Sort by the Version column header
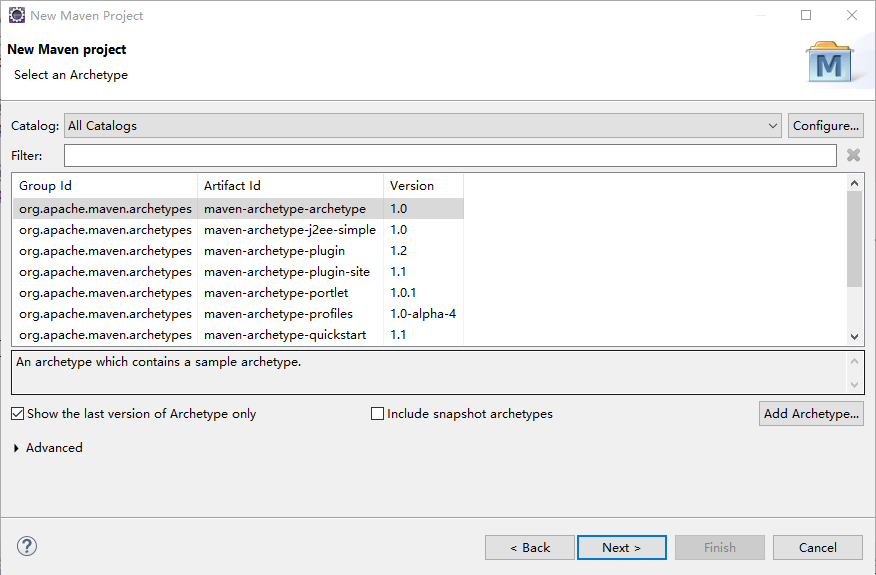The height and width of the screenshot is (575, 876). click(x=423, y=186)
